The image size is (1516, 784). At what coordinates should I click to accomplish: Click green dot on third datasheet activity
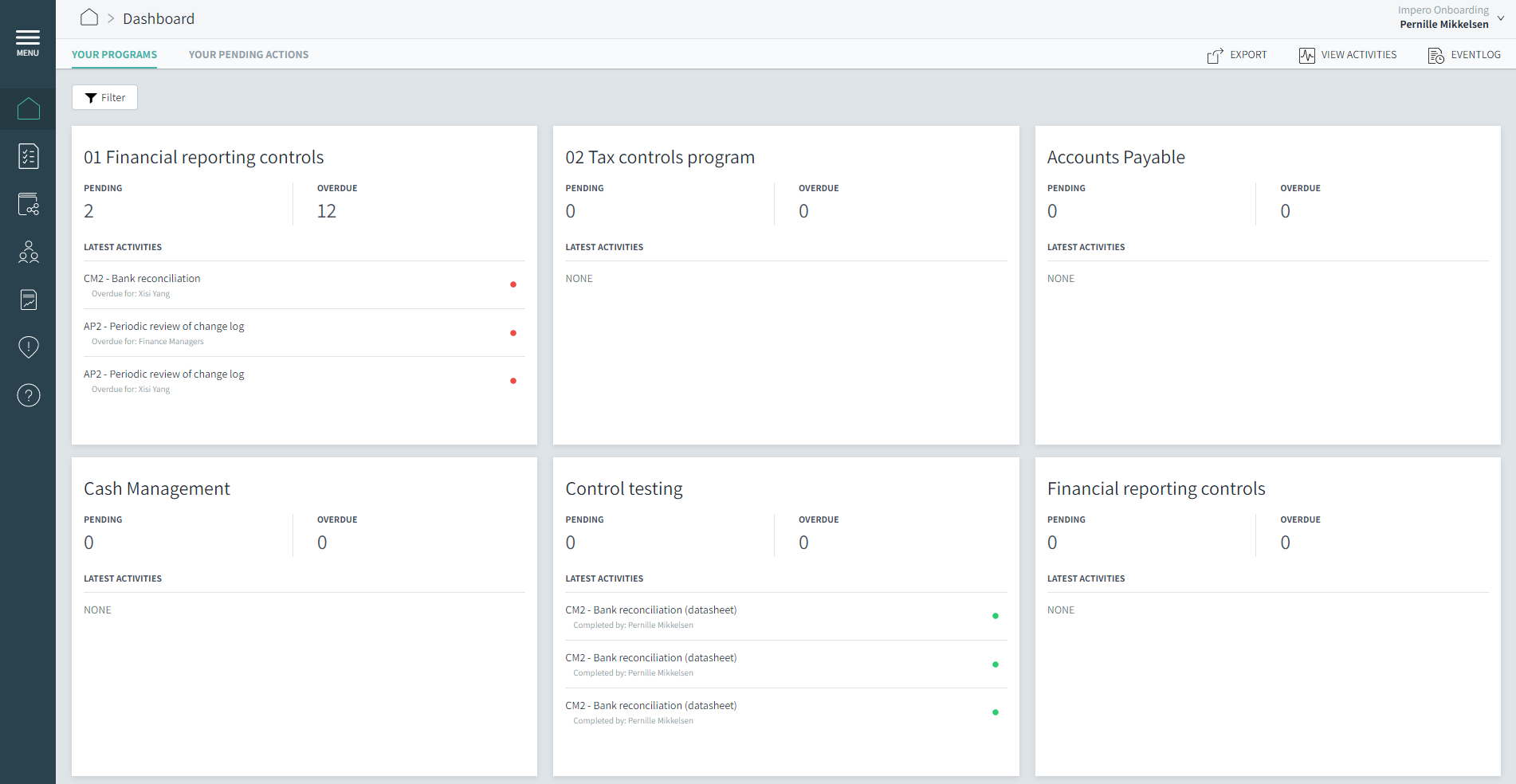996,712
